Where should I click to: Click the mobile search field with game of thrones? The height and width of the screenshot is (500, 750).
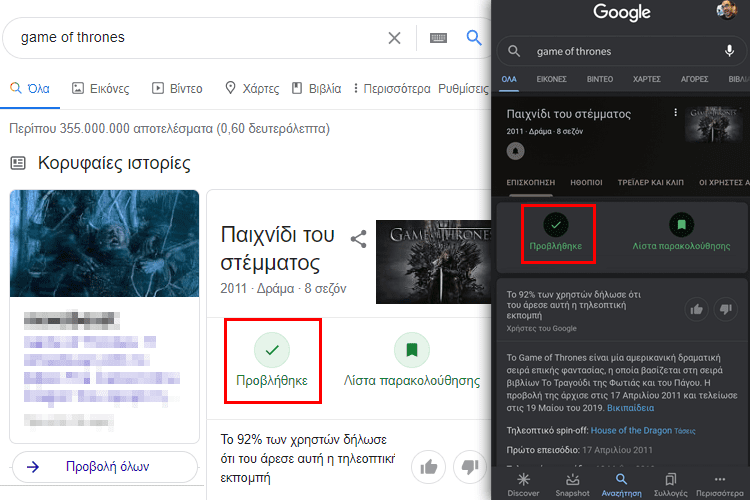pos(622,51)
